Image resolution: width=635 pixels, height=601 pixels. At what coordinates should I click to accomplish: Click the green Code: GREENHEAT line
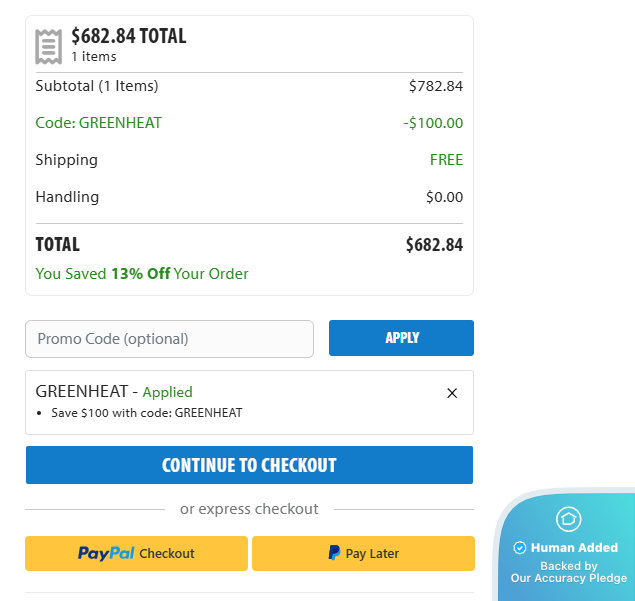[98, 123]
